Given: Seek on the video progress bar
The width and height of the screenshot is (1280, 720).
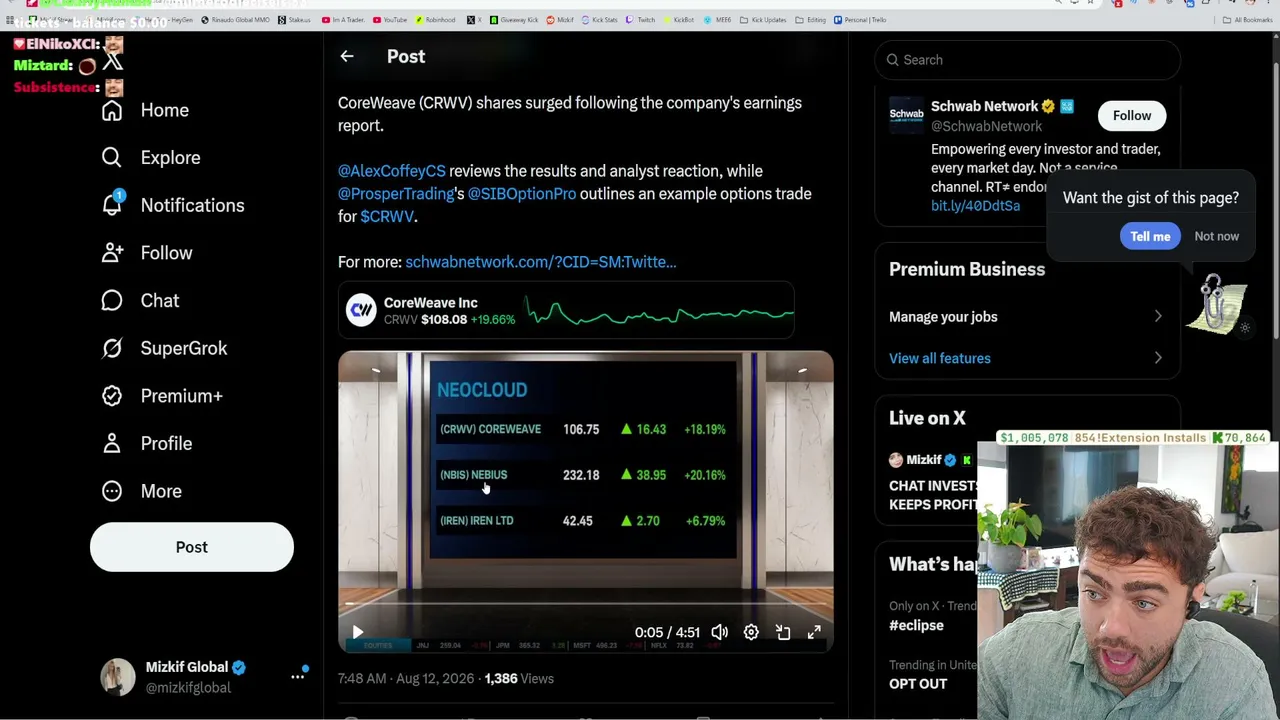Looking at the screenshot, I should click(x=585, y=604).
